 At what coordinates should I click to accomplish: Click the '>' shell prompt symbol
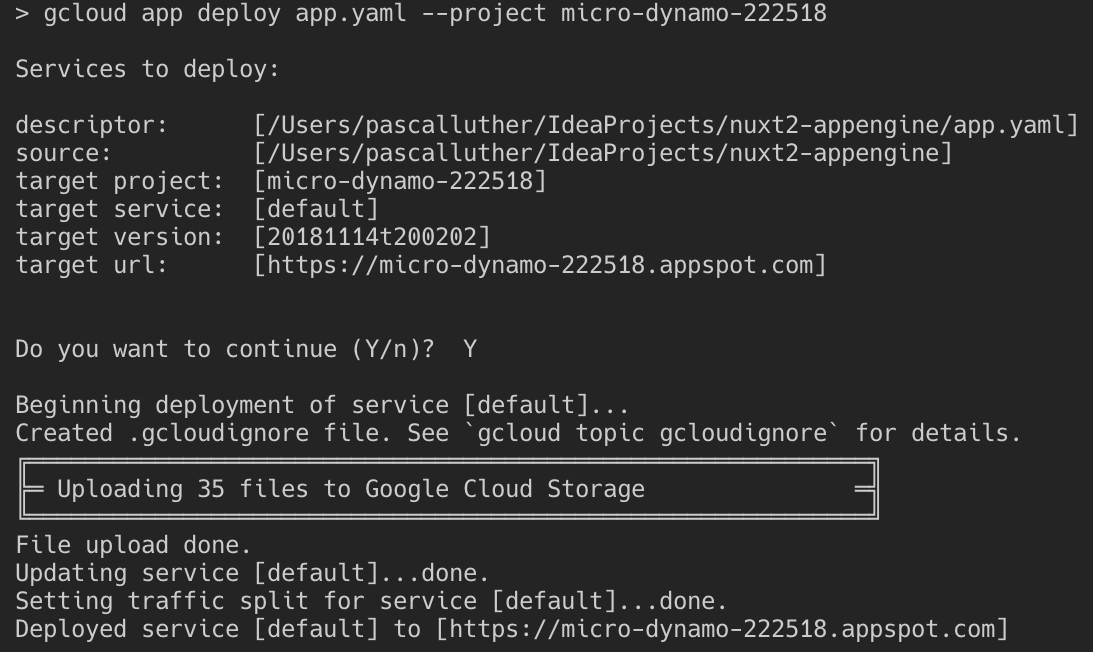22,13
